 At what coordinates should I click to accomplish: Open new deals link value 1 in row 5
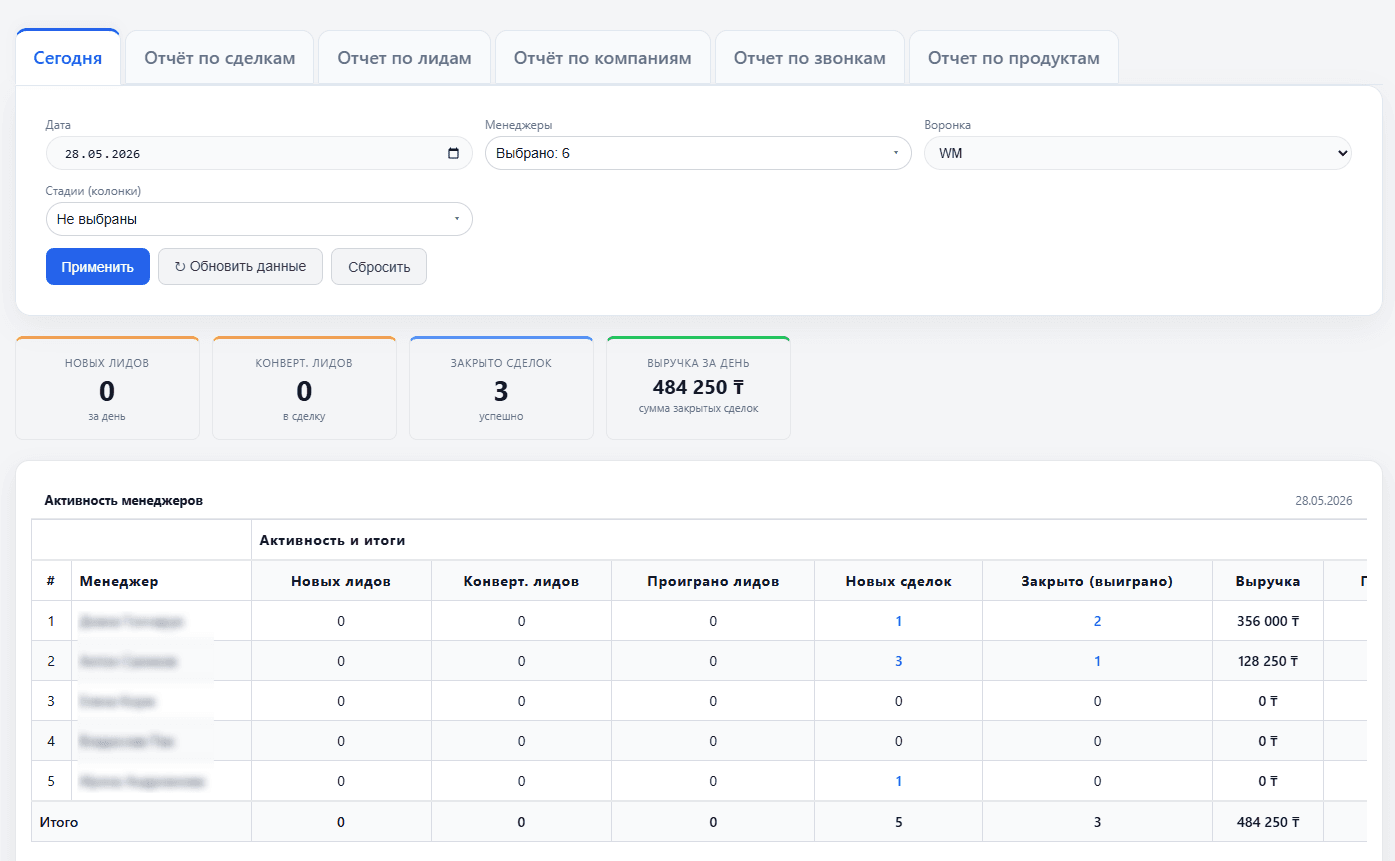pos(899,781)
